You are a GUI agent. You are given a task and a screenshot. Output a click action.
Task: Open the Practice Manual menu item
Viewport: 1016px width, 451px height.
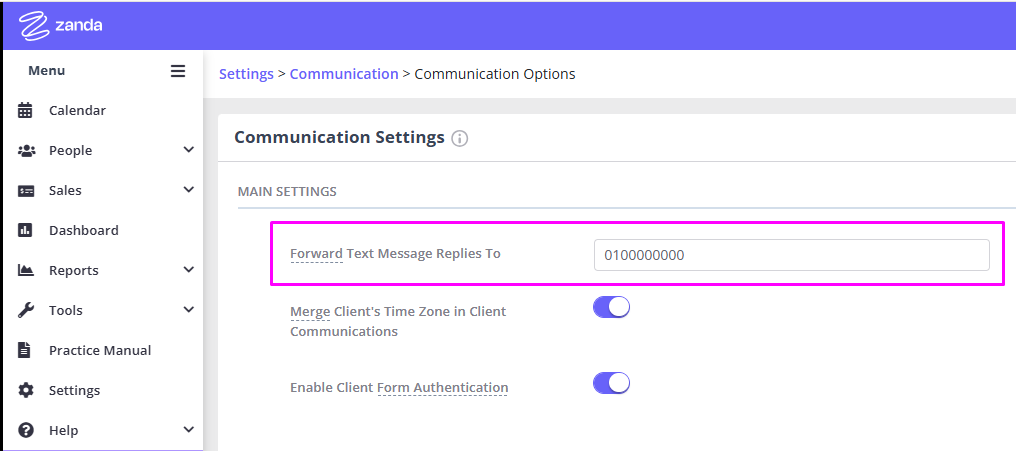point(101,351)
